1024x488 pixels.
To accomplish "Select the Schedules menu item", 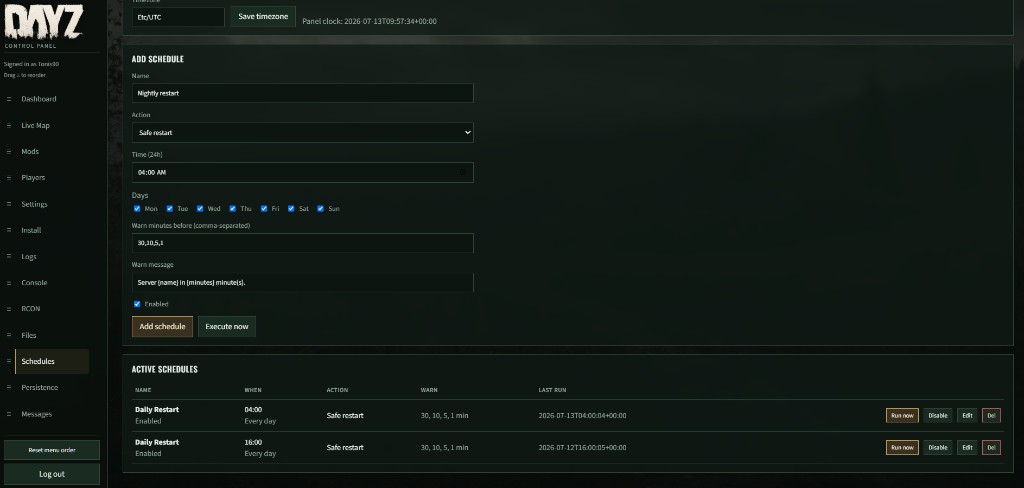I will coord(52,361).
